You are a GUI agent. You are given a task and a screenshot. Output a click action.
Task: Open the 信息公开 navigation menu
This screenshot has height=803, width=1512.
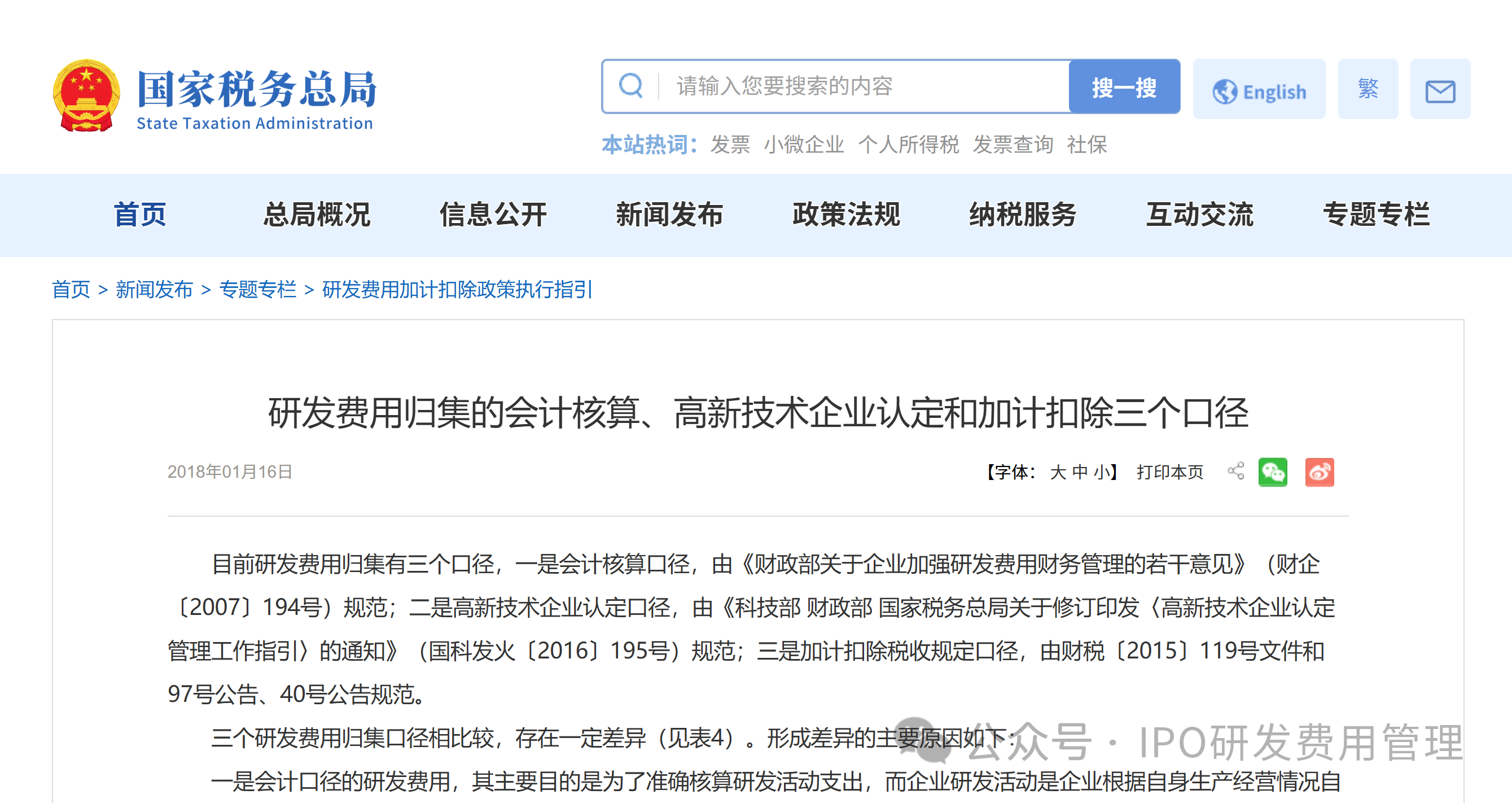coord(493,215)
